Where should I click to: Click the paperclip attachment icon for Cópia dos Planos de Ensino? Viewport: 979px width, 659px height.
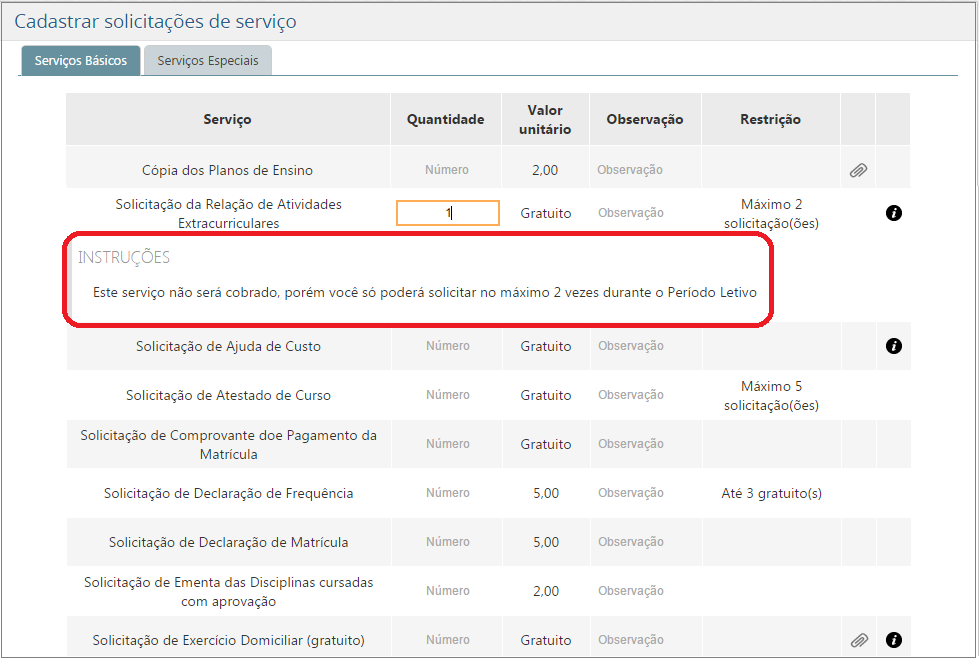click(x=857, y=170)
